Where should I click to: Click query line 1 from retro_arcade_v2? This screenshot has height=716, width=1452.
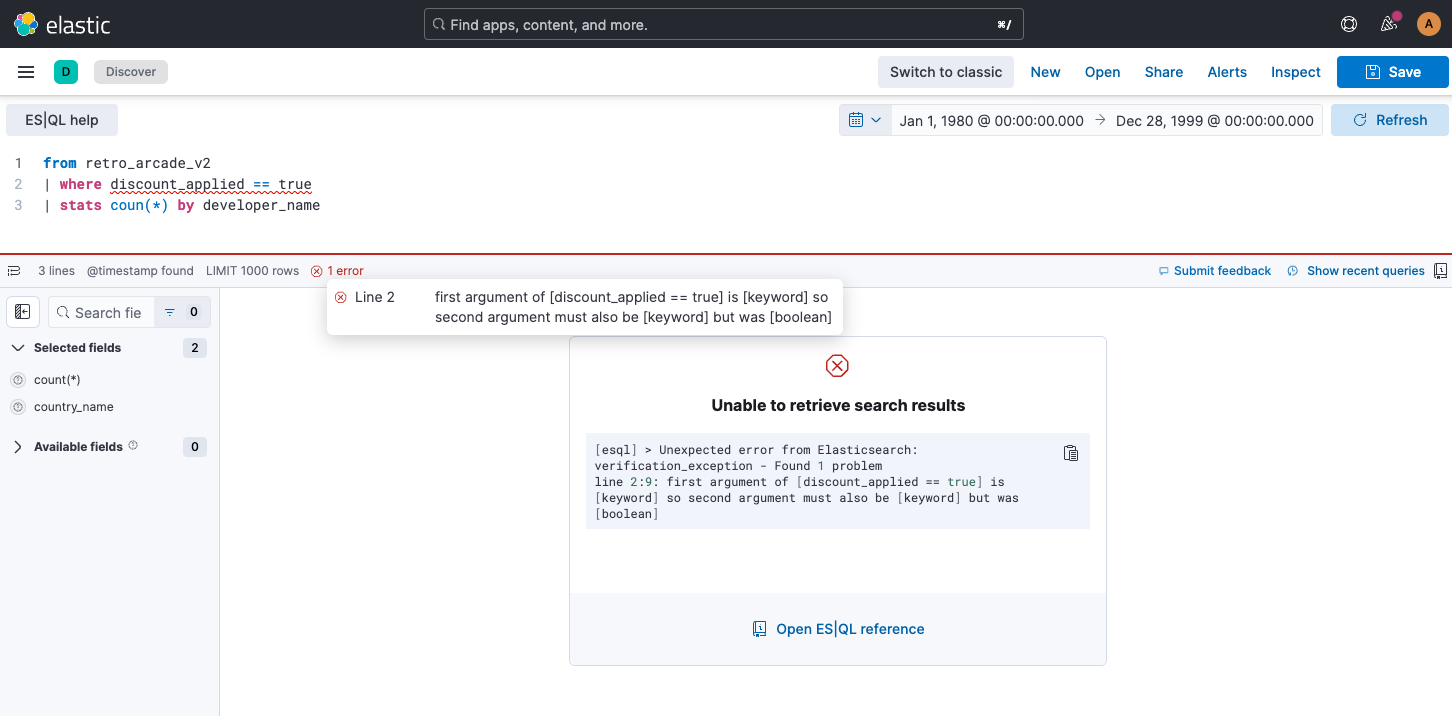pyautogui.click(x=127, y=163)
